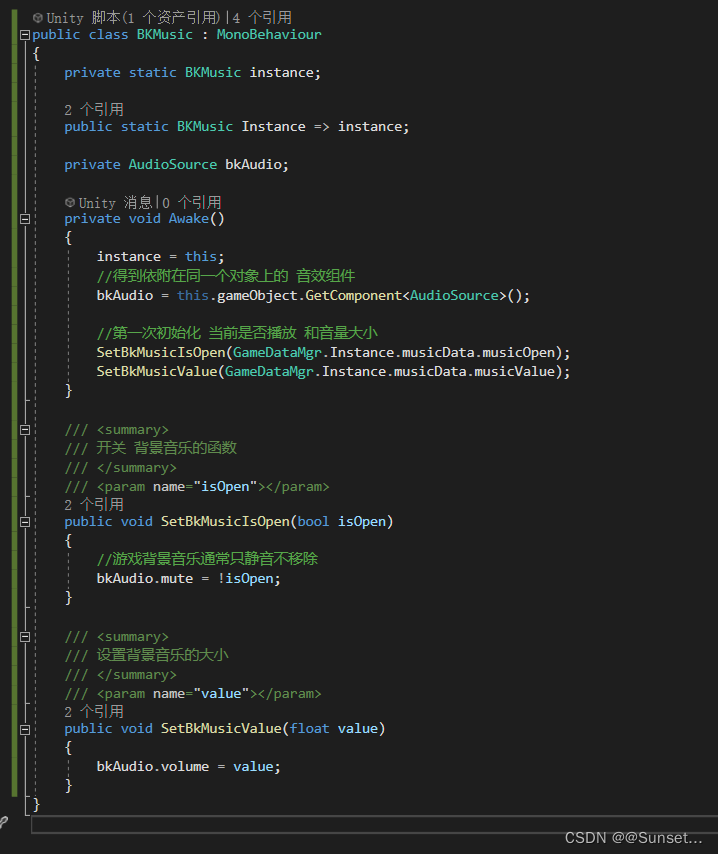The image size is (718, 854).
Task: Click AudioSource type in bkAudio field
Action: [173, 164]
